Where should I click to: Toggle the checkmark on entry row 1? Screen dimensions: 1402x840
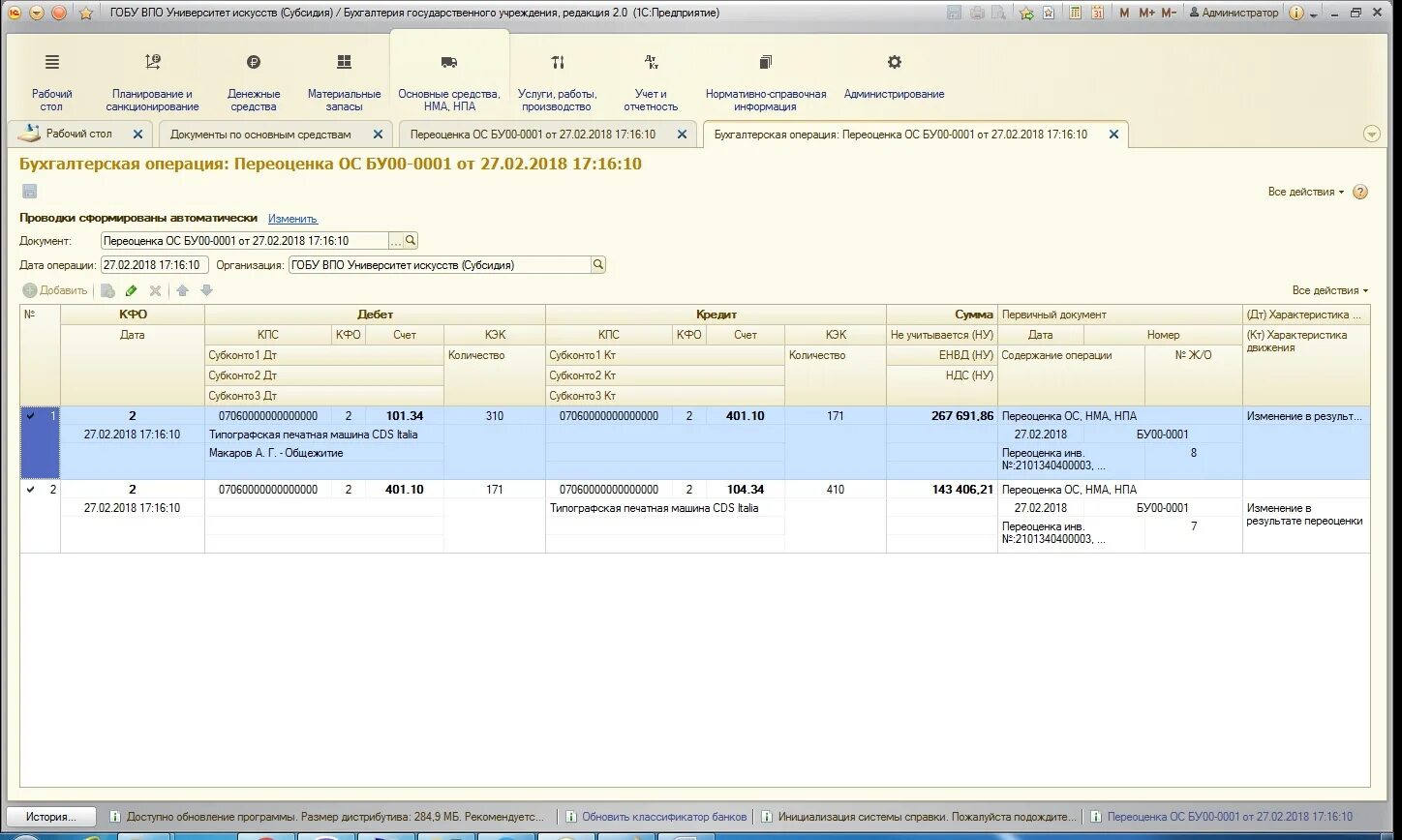(x=30, y=416)
